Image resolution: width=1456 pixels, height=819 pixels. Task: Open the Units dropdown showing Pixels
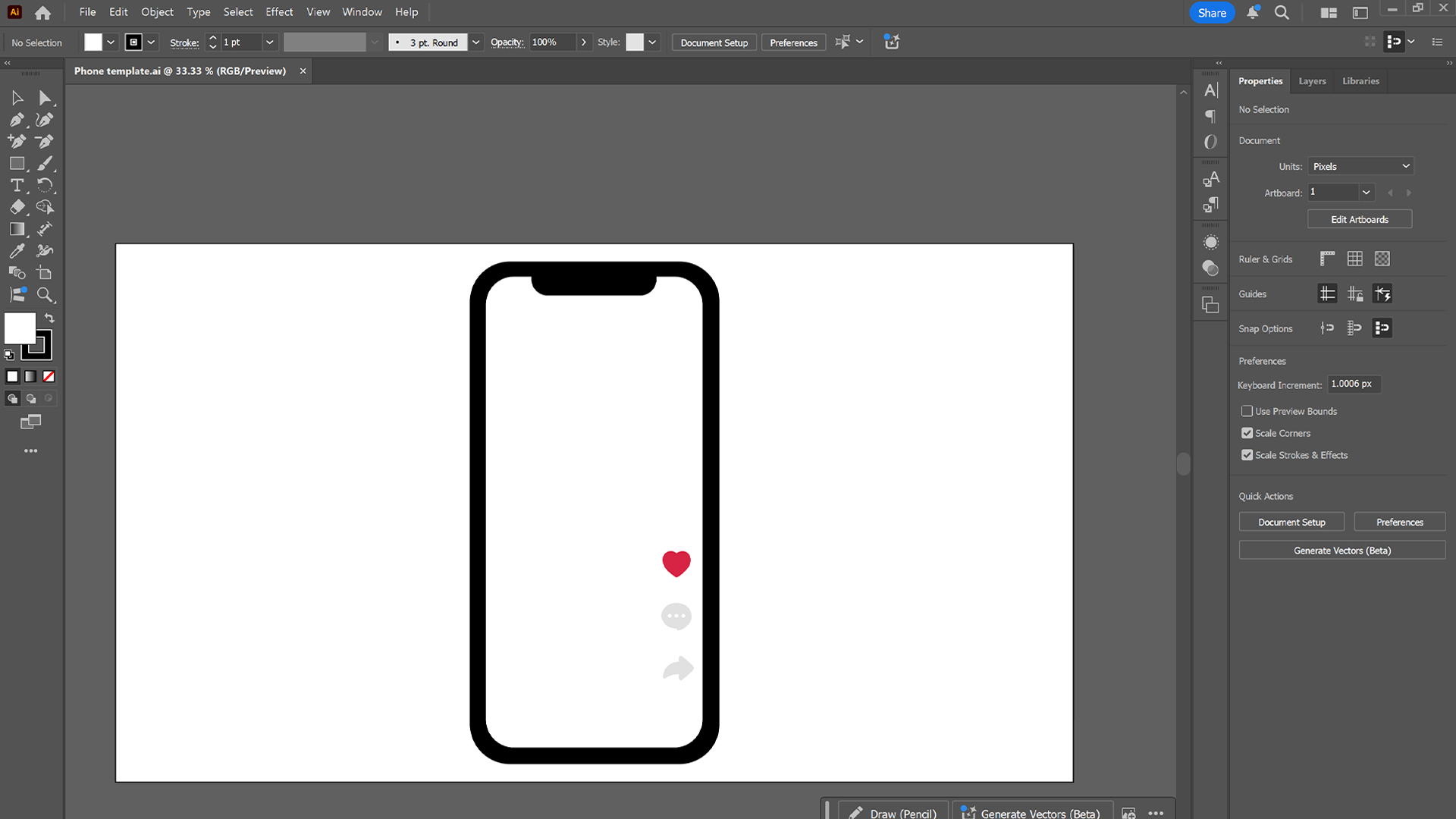[x=1360, y=166]
